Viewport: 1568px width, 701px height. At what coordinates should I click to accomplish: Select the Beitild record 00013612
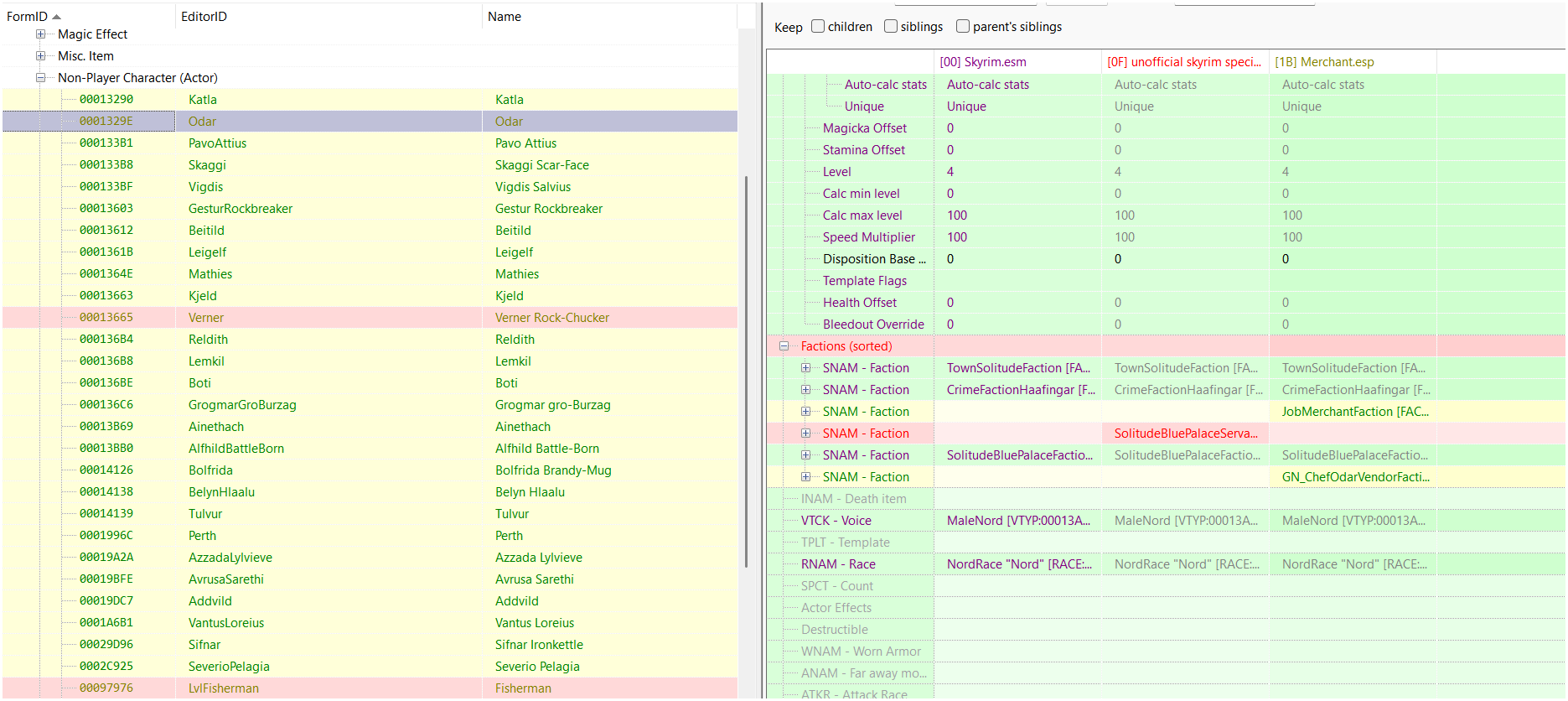point(370,231)
